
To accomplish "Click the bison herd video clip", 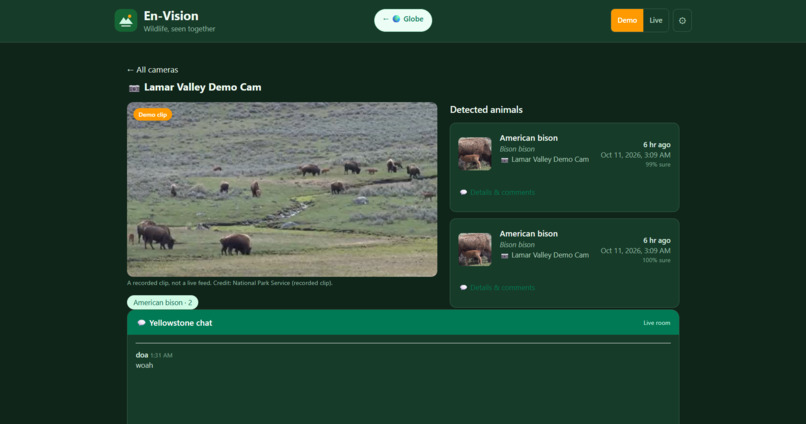I will [x=282, y=189].
